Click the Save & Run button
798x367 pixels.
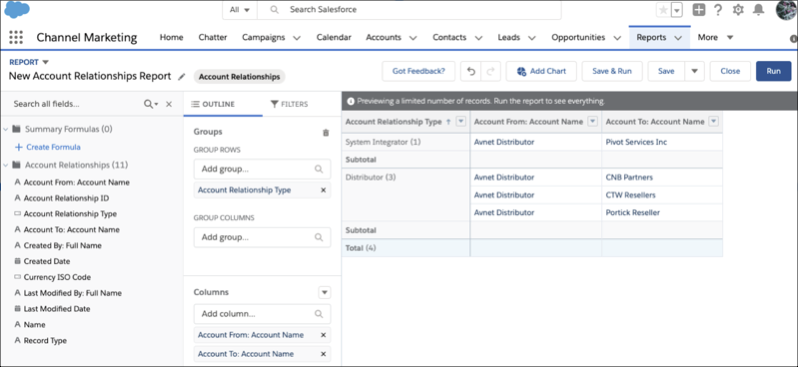point(612,71)
